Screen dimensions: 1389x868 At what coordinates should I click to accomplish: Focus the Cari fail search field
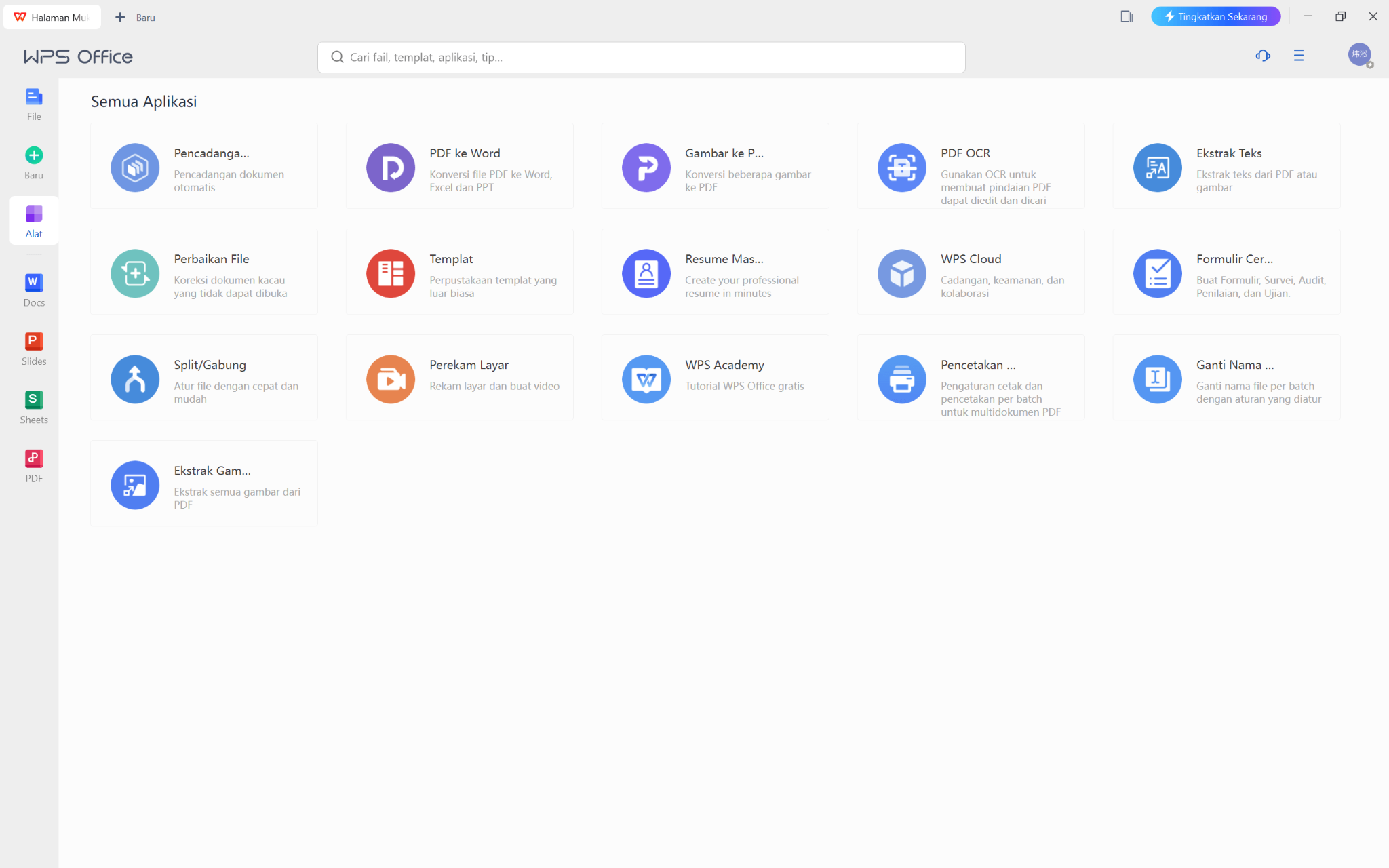click(641, 58)
